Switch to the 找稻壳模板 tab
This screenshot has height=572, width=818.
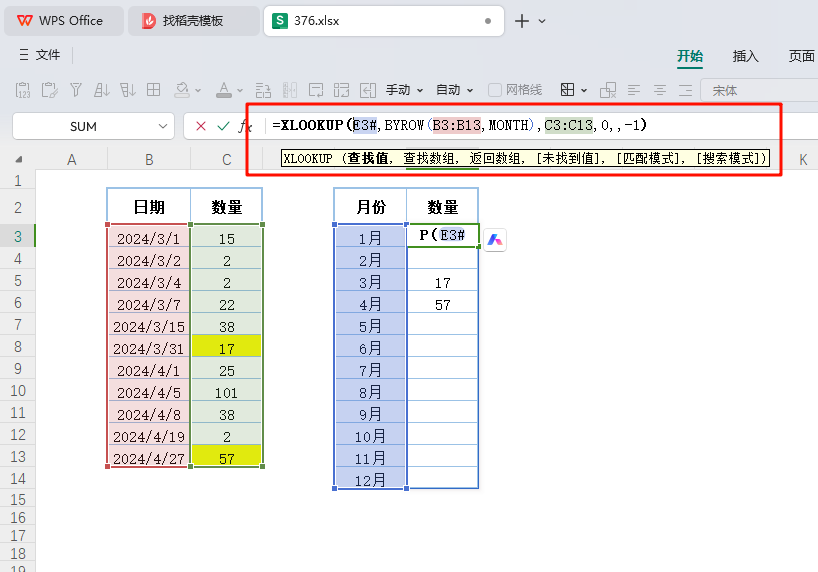pos(194,21)
